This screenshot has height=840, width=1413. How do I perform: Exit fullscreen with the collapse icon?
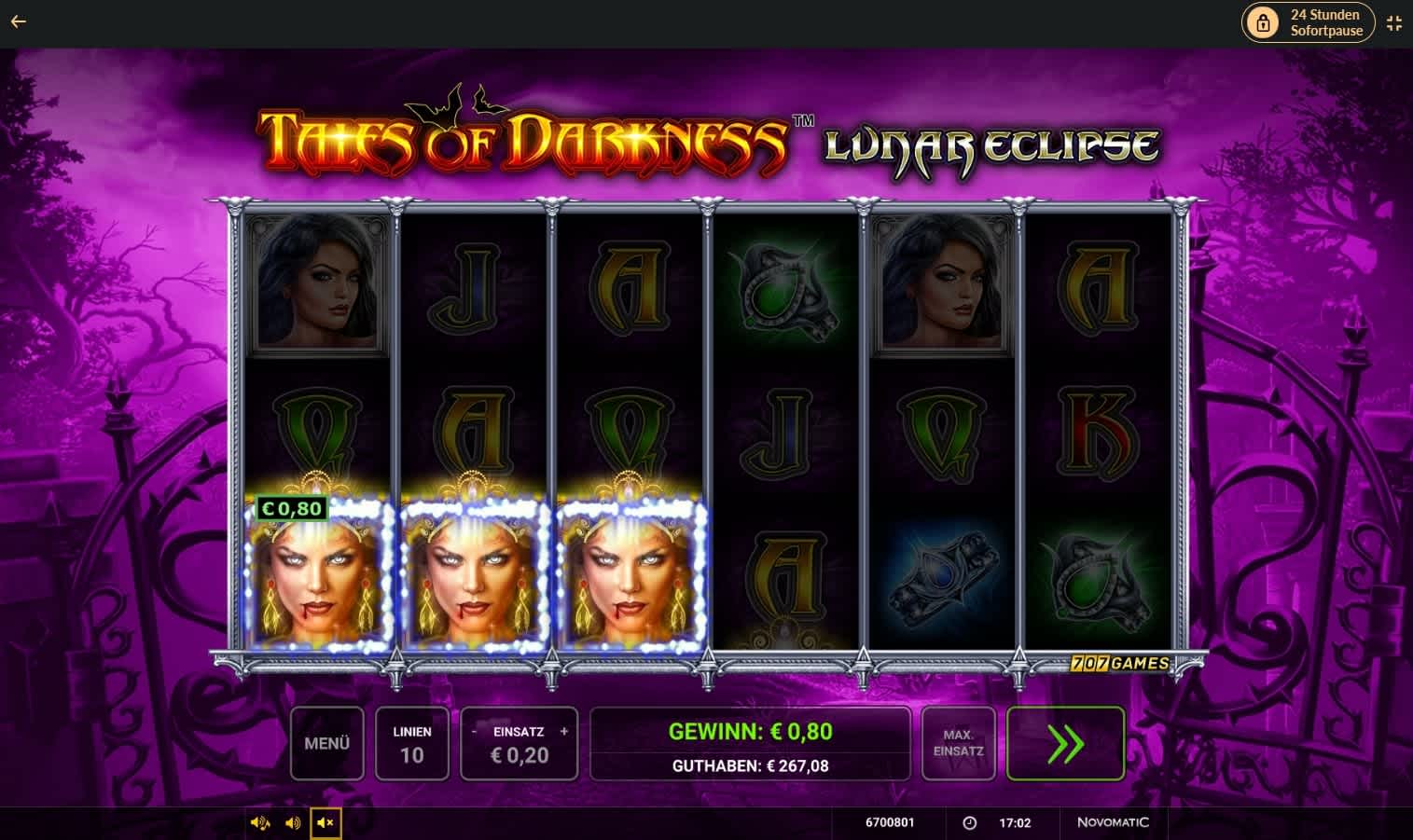1394,23
